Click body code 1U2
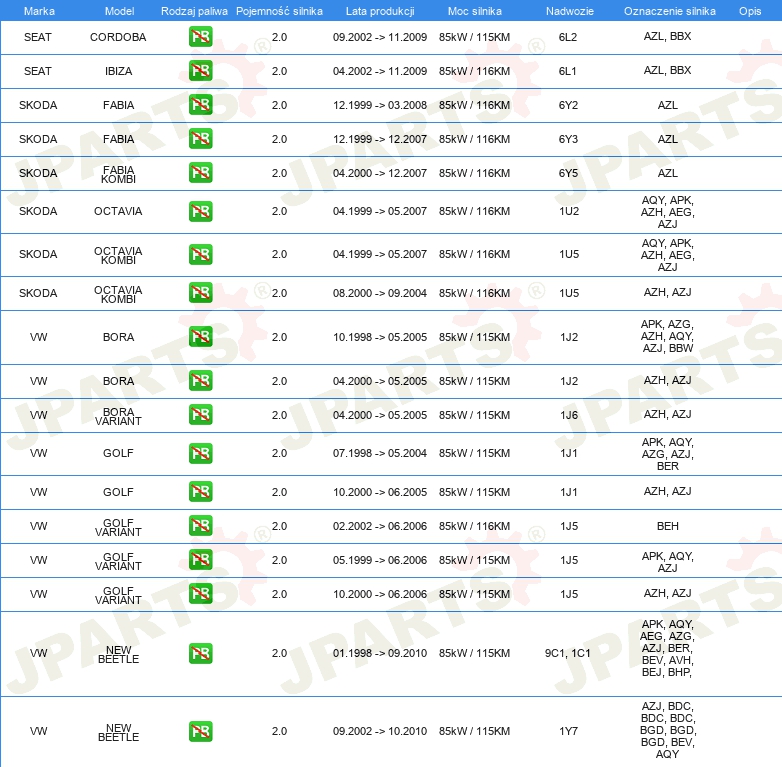The width and height of the screenshot is (782, 767). point(569,211)
